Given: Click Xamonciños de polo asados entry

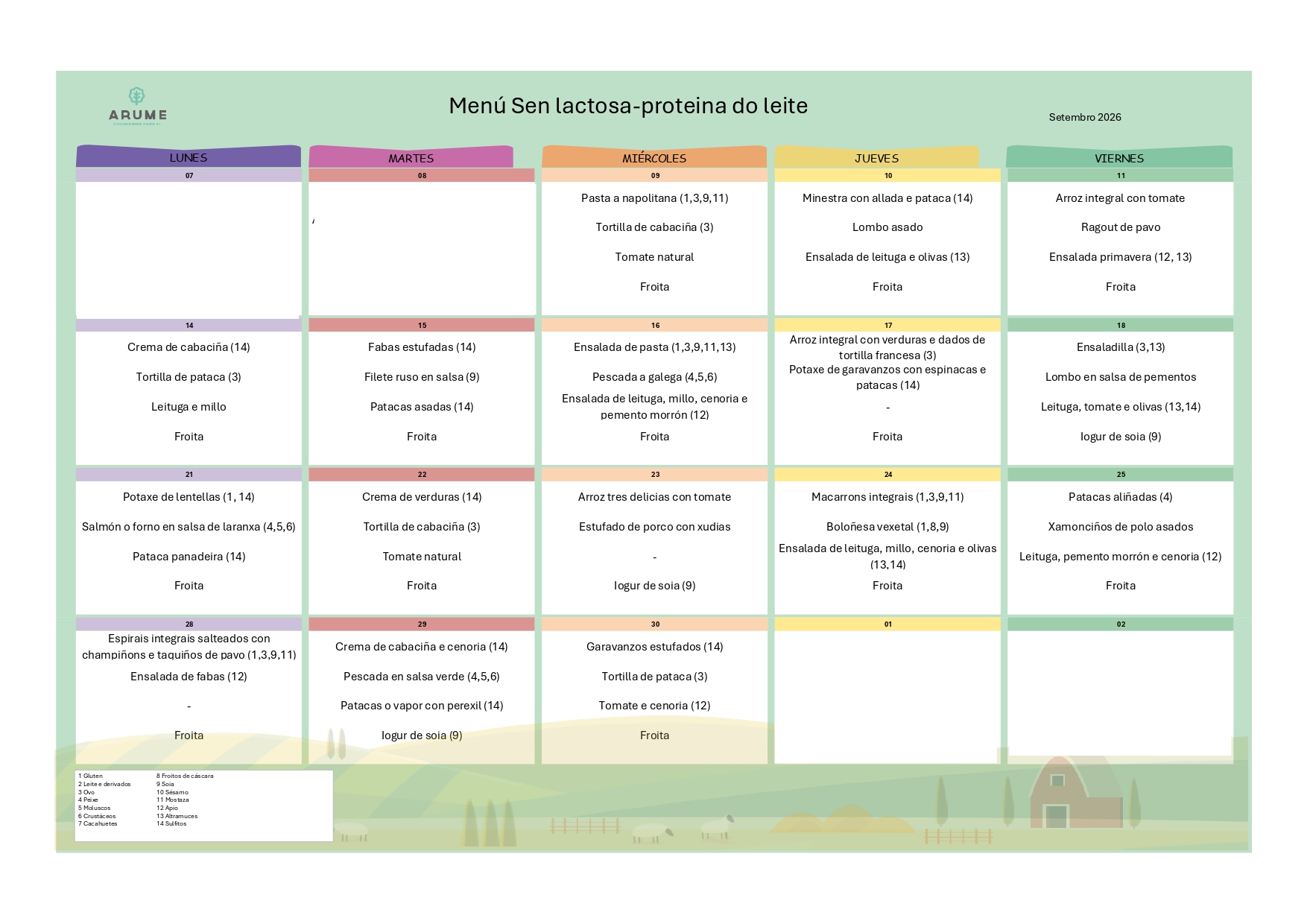Looking at the screenshot, I should tap(1121, 527).
